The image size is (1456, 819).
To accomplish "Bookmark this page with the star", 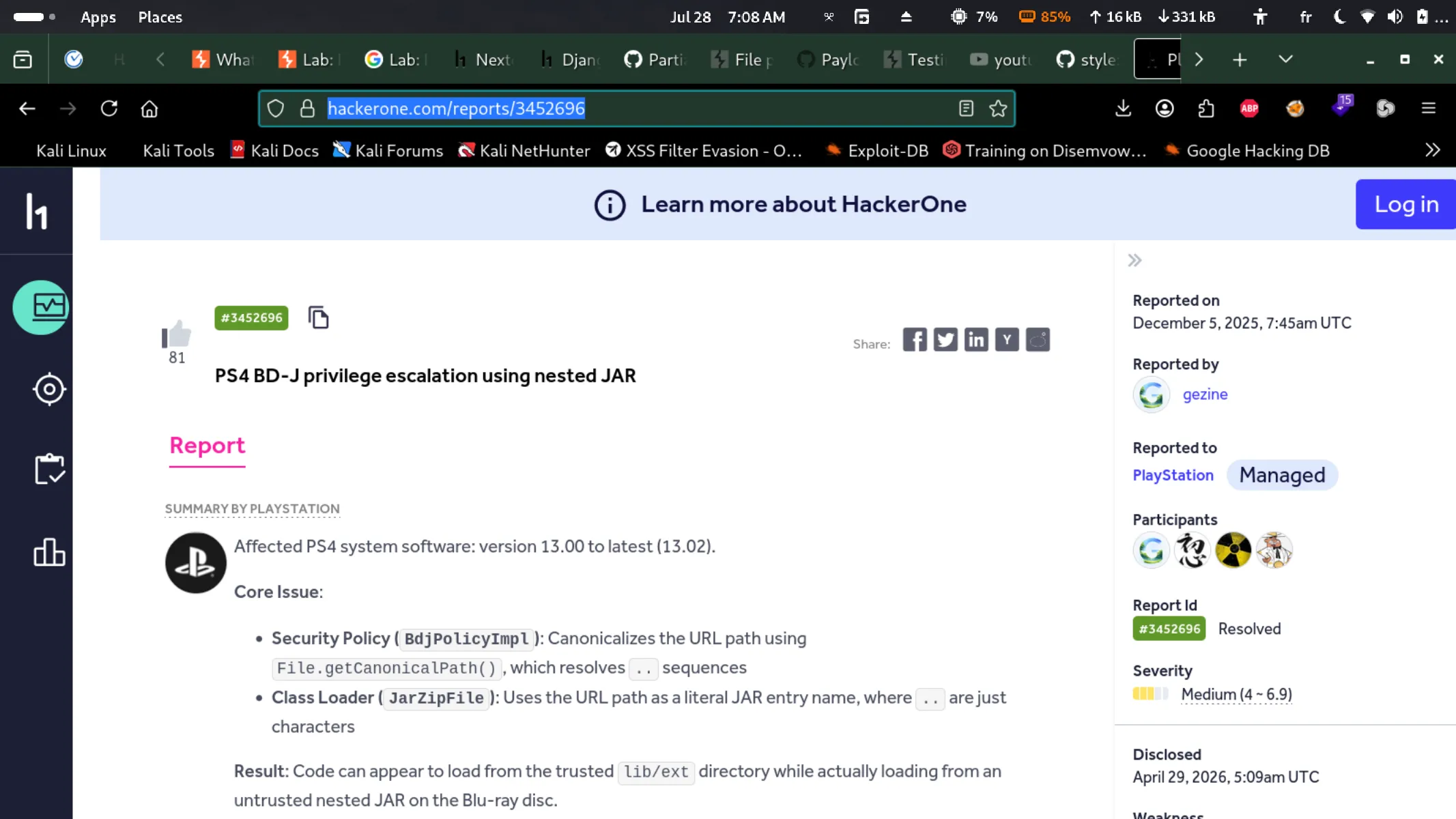I will click(x=998, y=109).
